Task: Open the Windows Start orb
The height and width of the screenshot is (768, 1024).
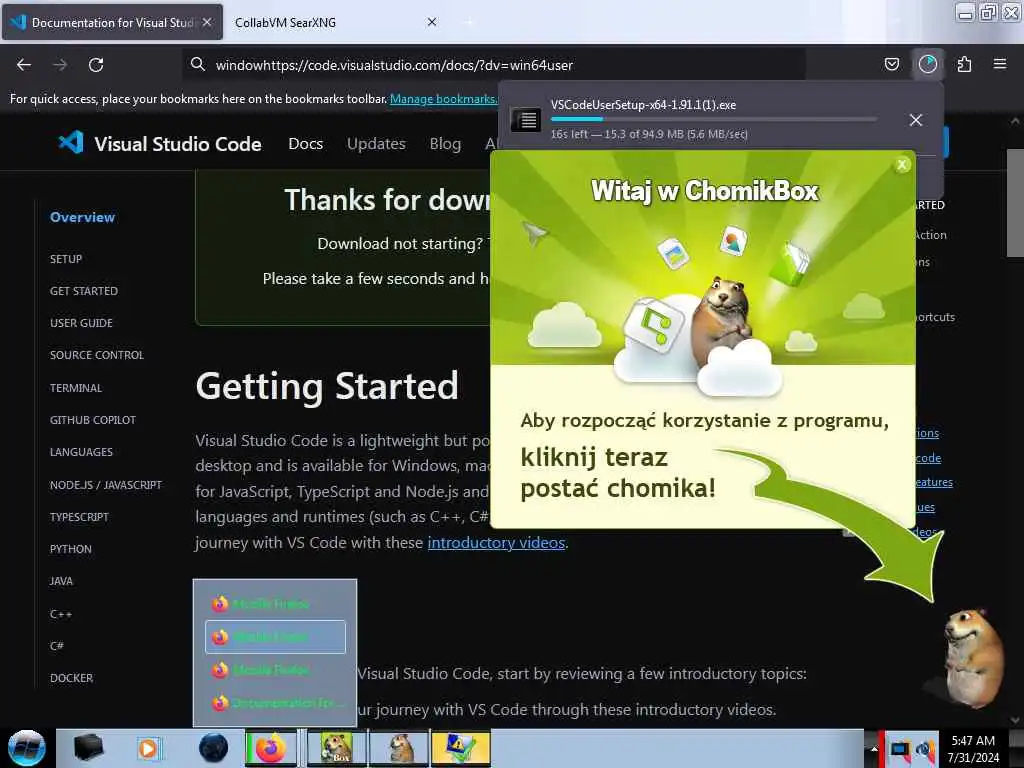Action: click(x=27, y=748)
